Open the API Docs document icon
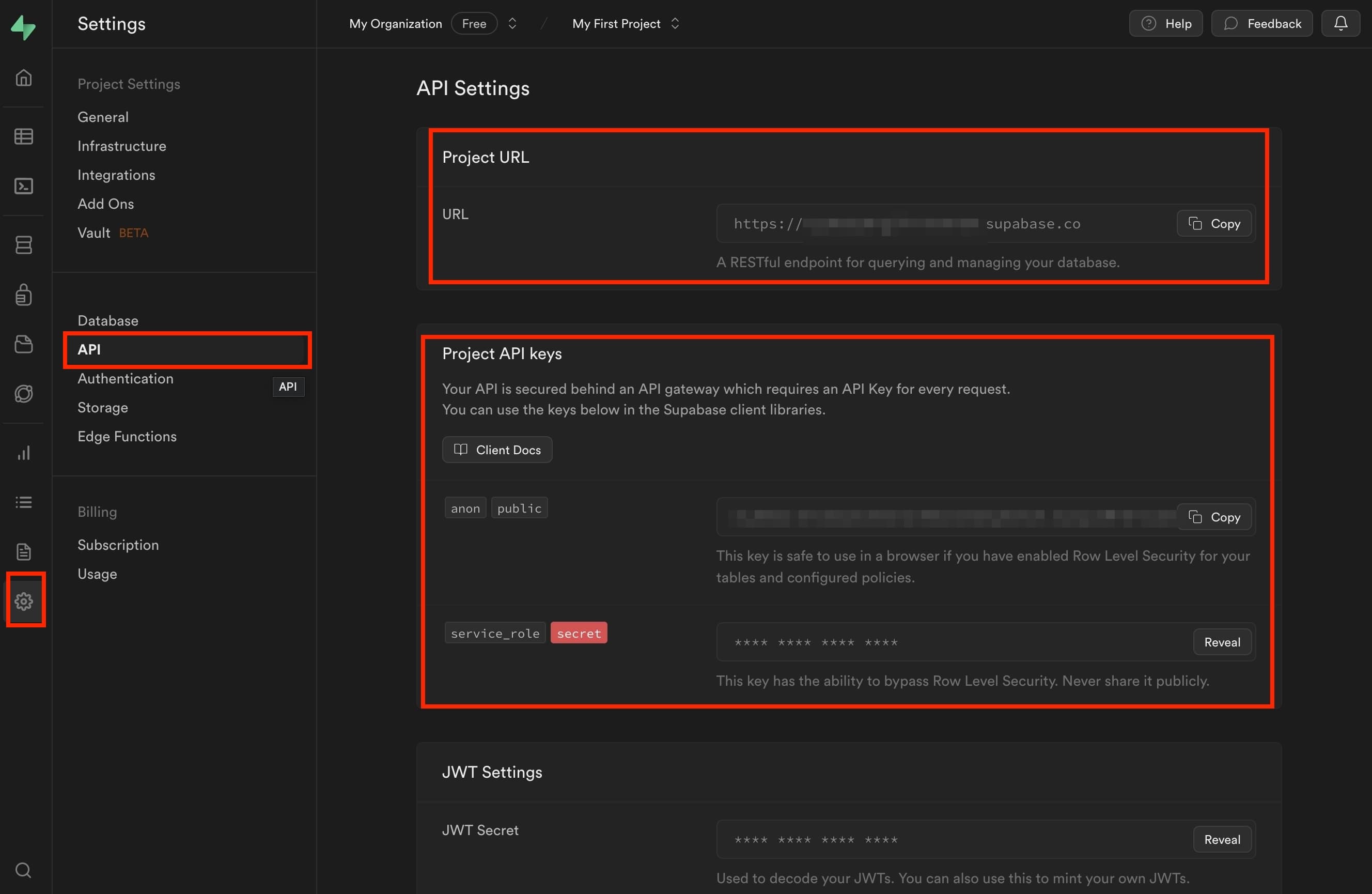The width and height of the screenshot is (1372, 894). click(x=23, y=552)
